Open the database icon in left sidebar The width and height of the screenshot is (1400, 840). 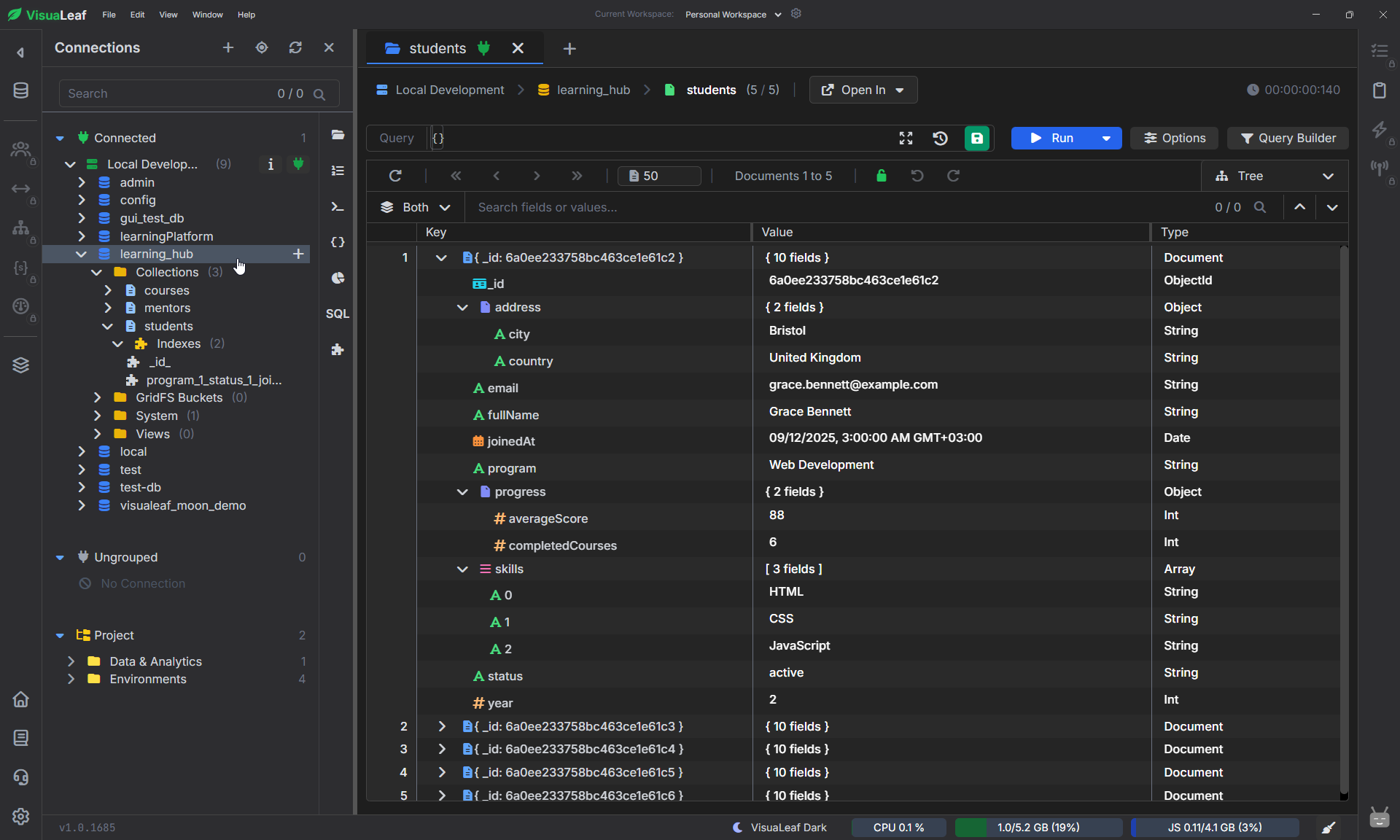(x=20, y=90)
